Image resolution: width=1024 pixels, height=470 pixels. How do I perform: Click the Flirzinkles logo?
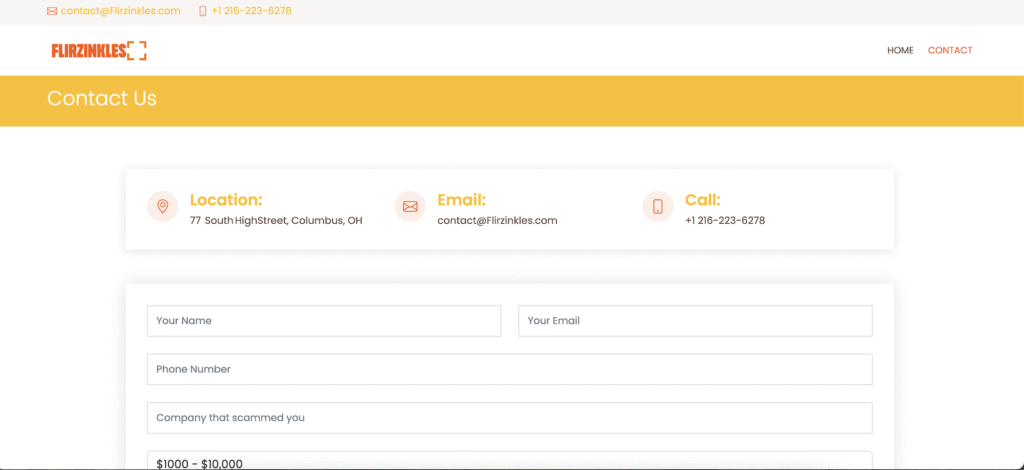[99, 50]
